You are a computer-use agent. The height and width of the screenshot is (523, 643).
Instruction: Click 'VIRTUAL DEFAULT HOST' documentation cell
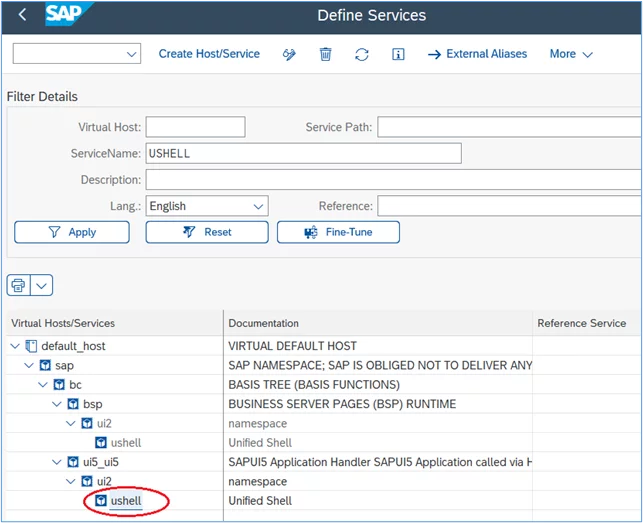pyautogui.click(x=292, y=346)
